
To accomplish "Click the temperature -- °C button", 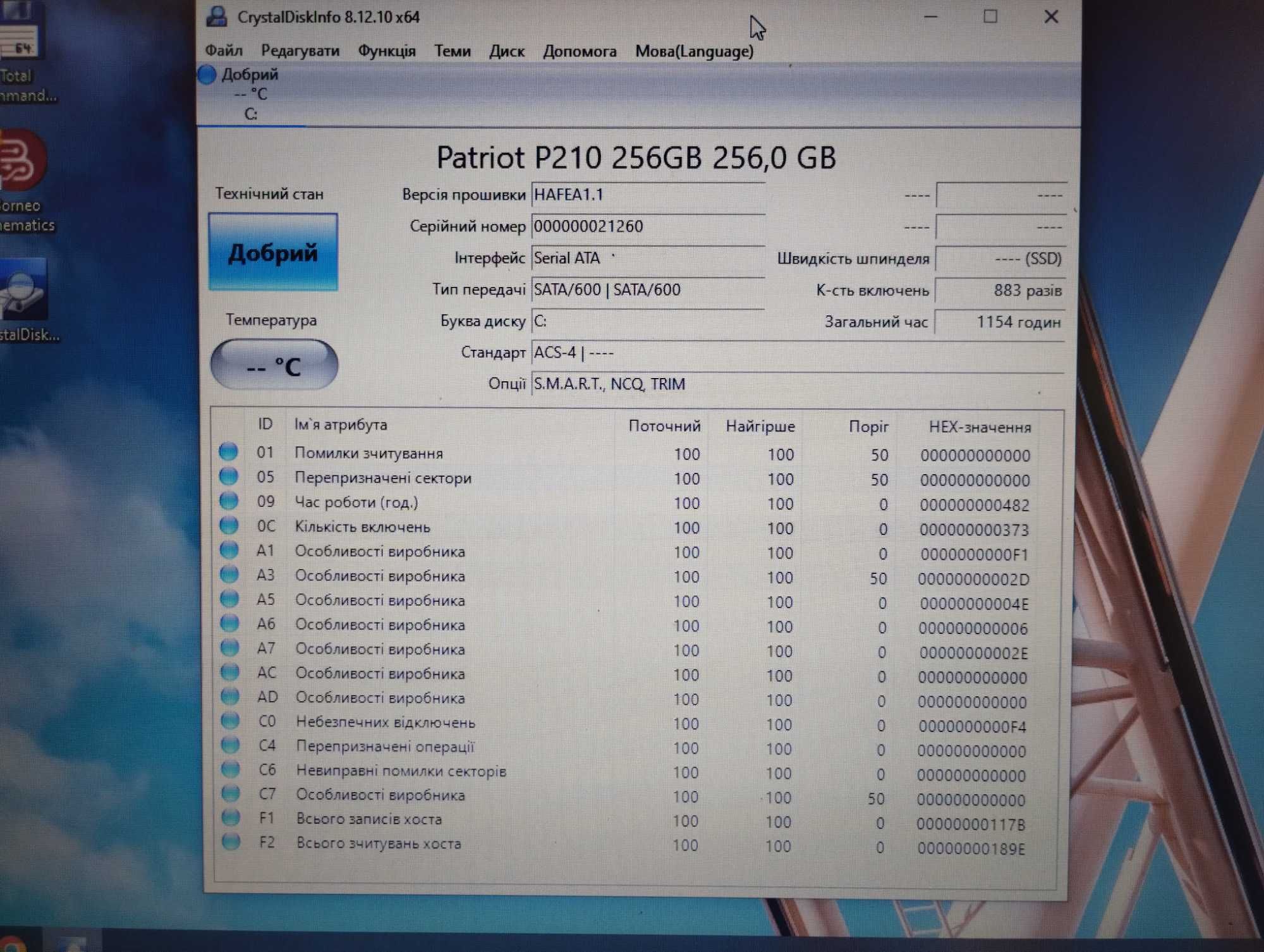I will (274, 365).
